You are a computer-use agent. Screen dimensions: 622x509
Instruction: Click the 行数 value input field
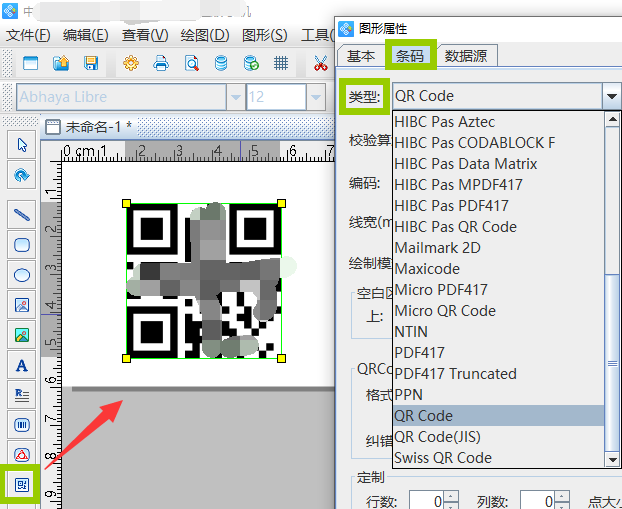[x=426, y=501]
